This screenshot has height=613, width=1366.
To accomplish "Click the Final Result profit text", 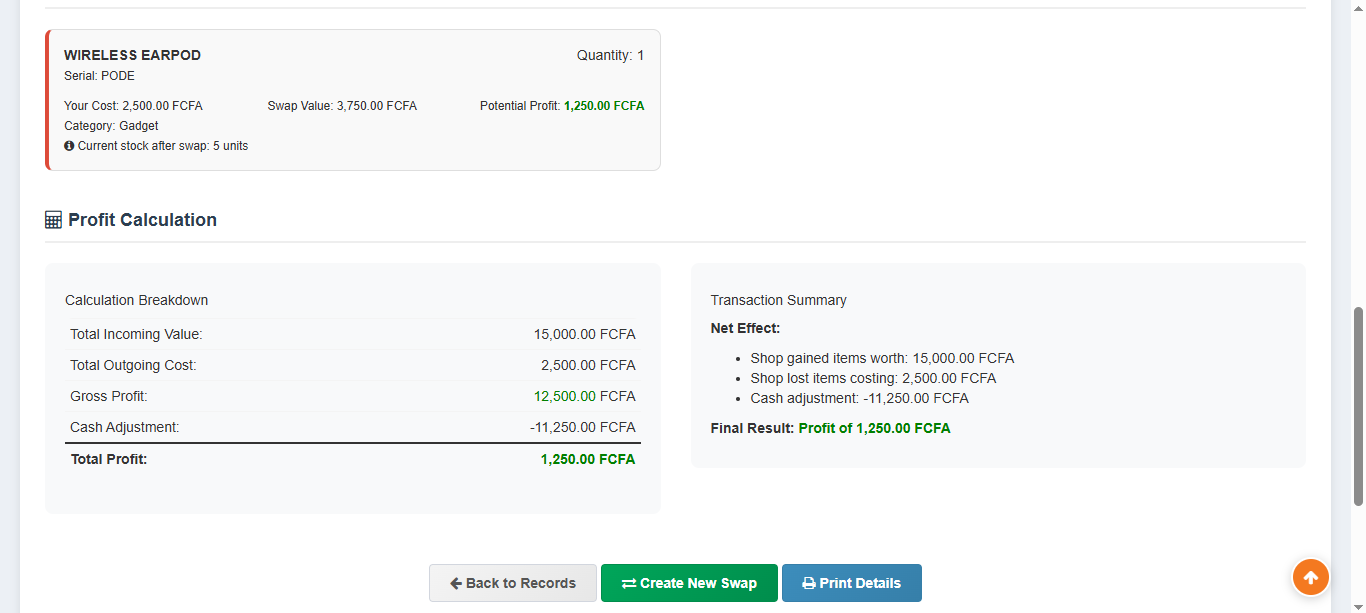I will (874, 427).
